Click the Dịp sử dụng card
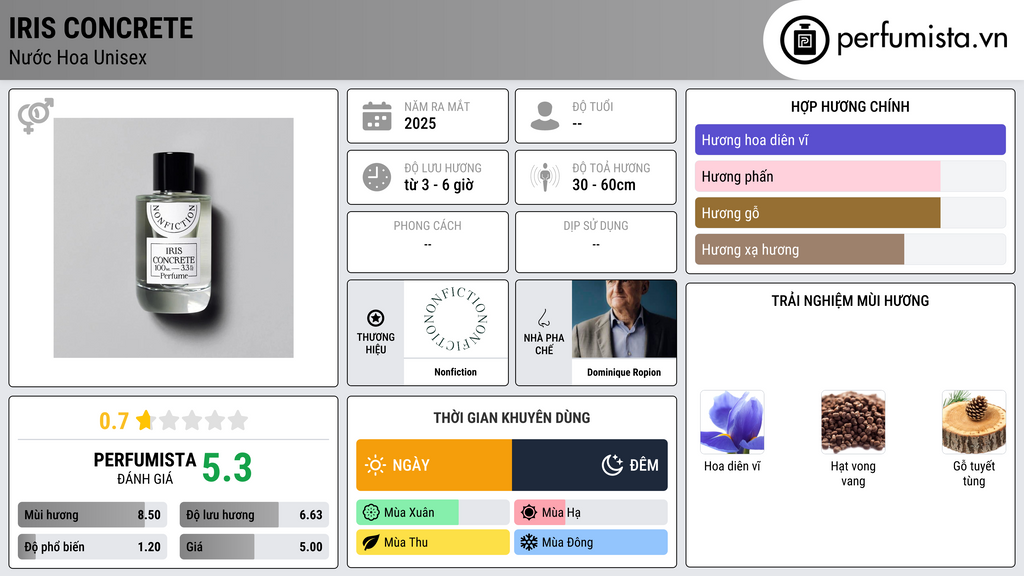 click(596, 242)
